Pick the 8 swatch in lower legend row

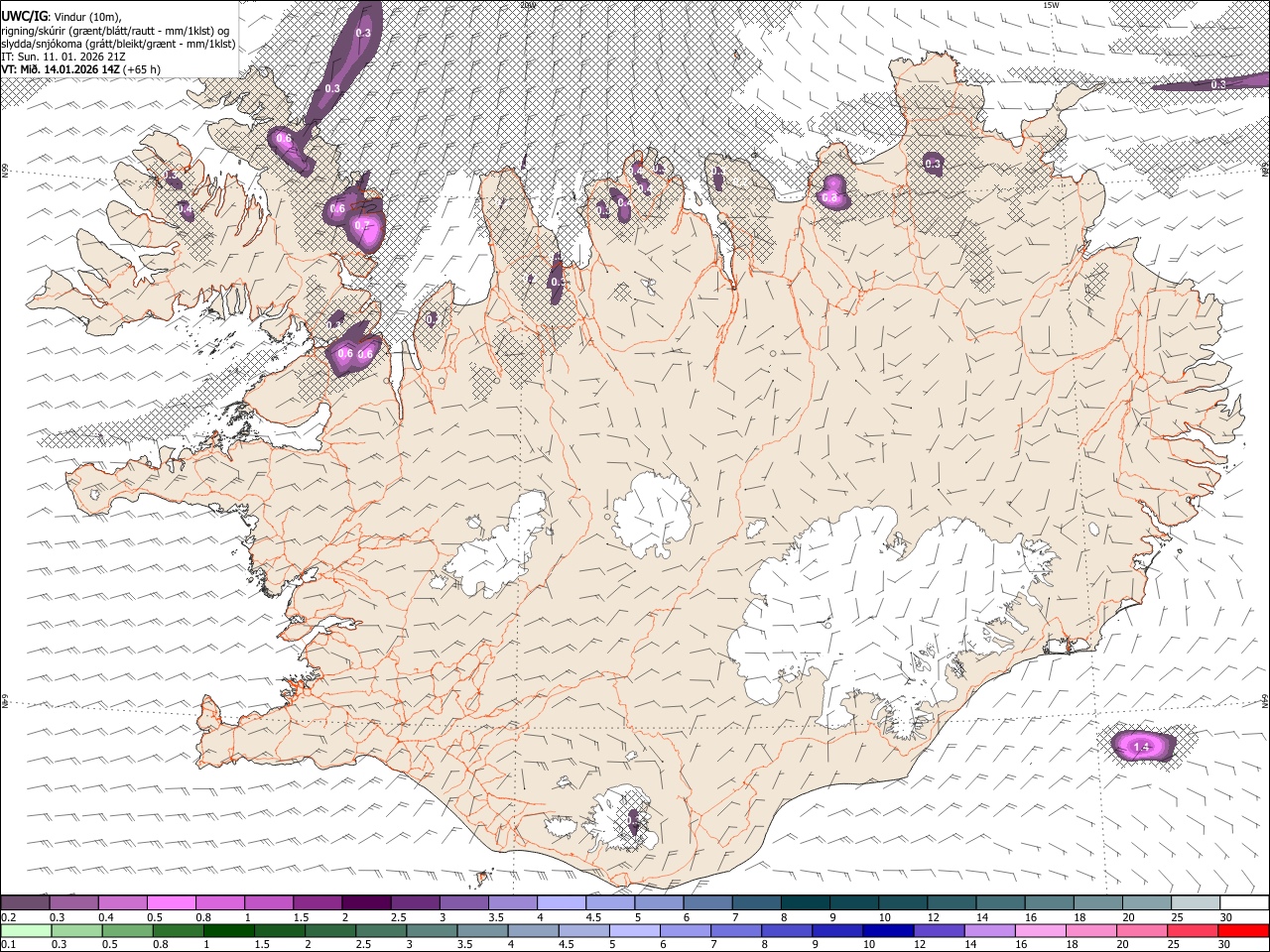(786, 931)
